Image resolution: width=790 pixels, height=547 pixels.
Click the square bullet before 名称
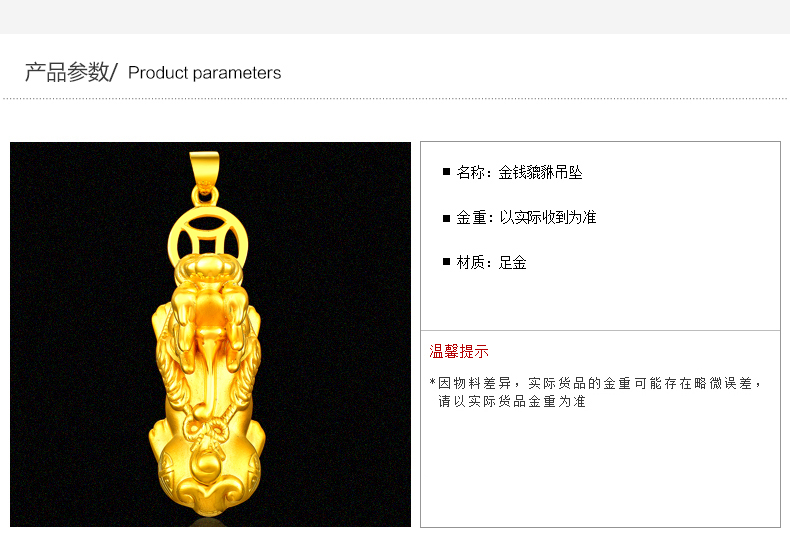pos(446,172)
